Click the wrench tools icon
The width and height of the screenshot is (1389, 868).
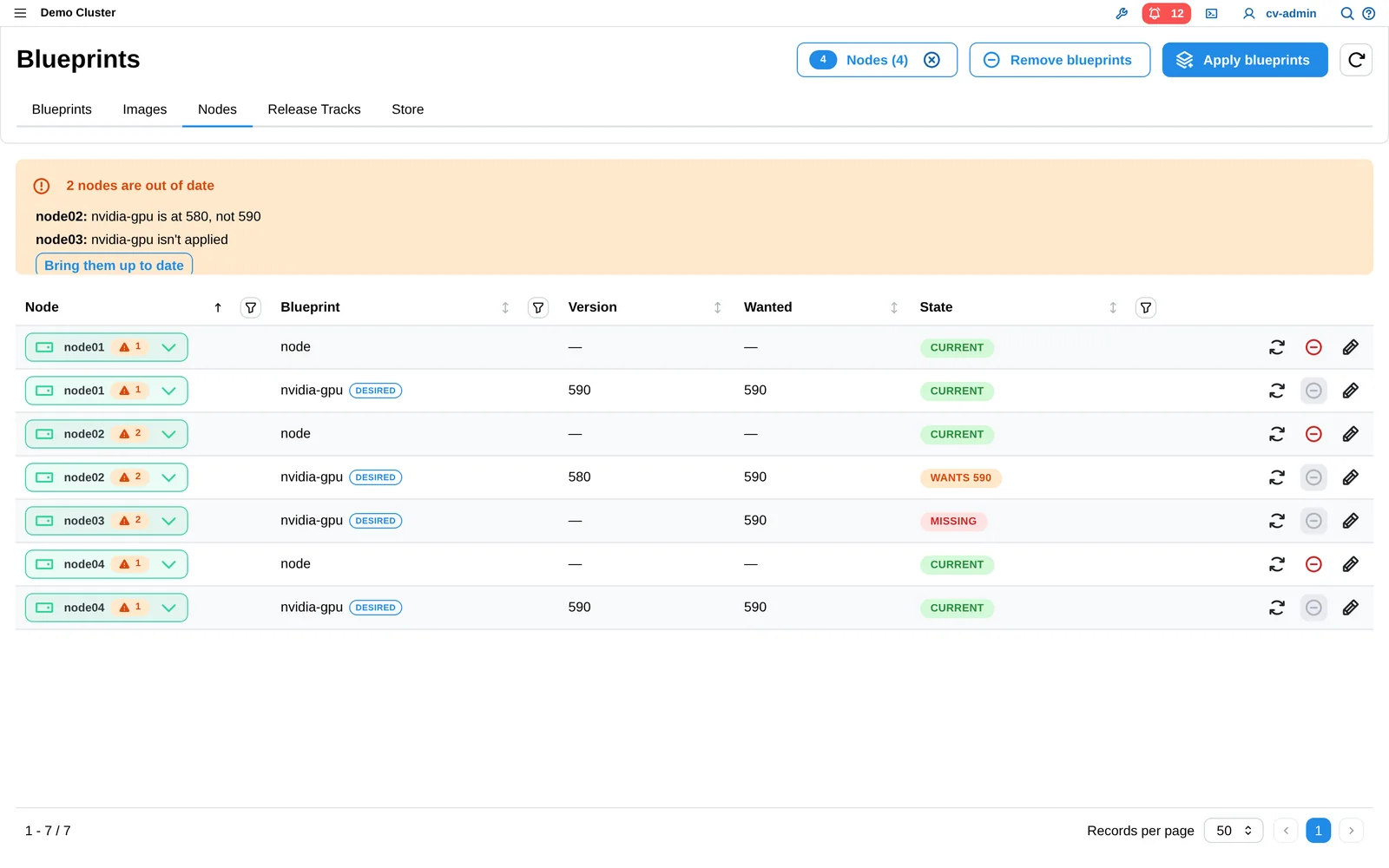(x=1122, y=13)
